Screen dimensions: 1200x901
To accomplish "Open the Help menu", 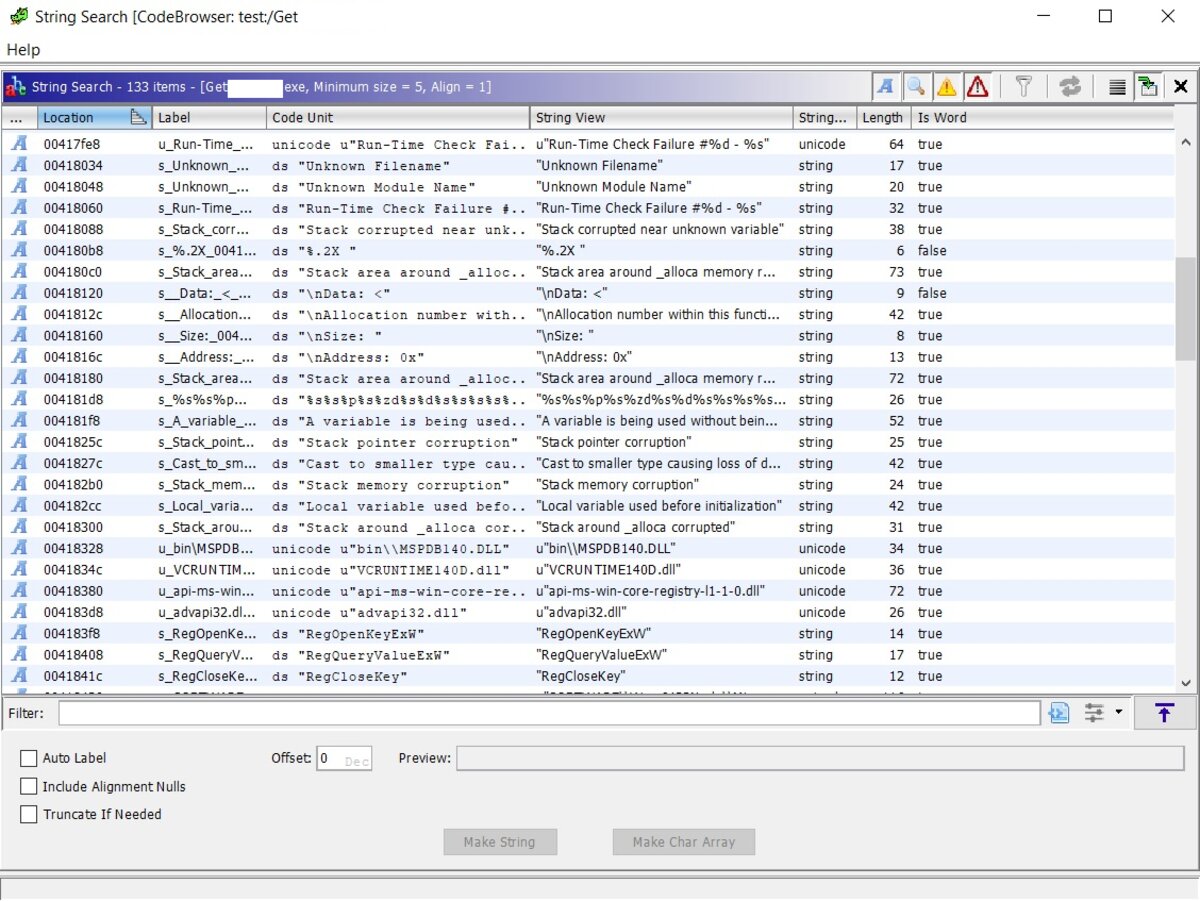I will click(23, 50).
